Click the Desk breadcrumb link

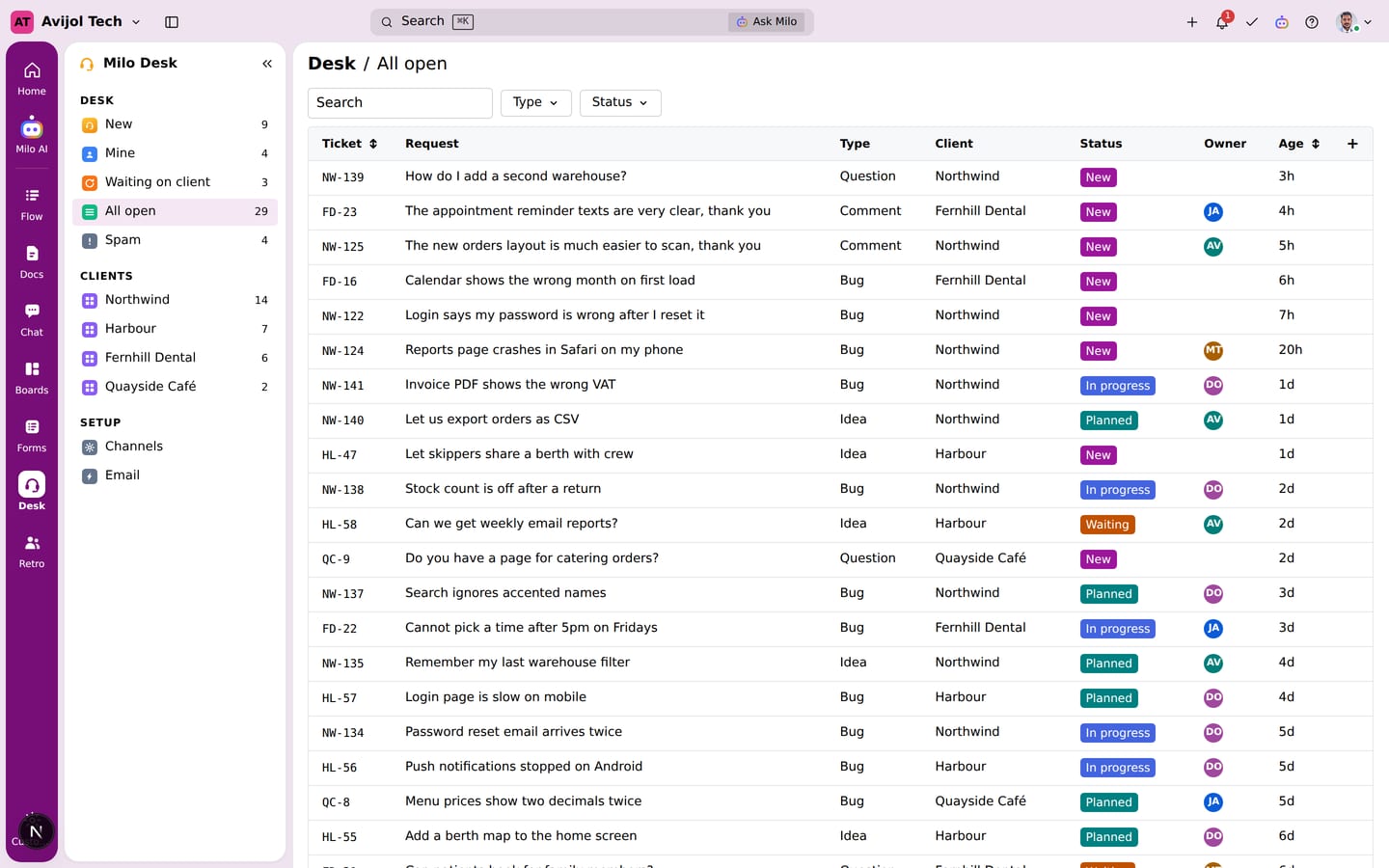coord(332,64)
